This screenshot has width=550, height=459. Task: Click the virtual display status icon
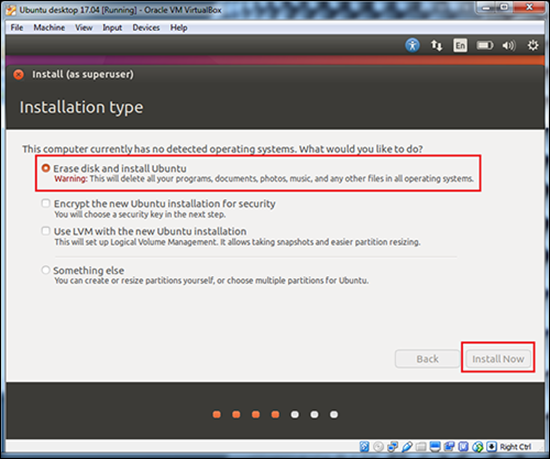(435, 447)
